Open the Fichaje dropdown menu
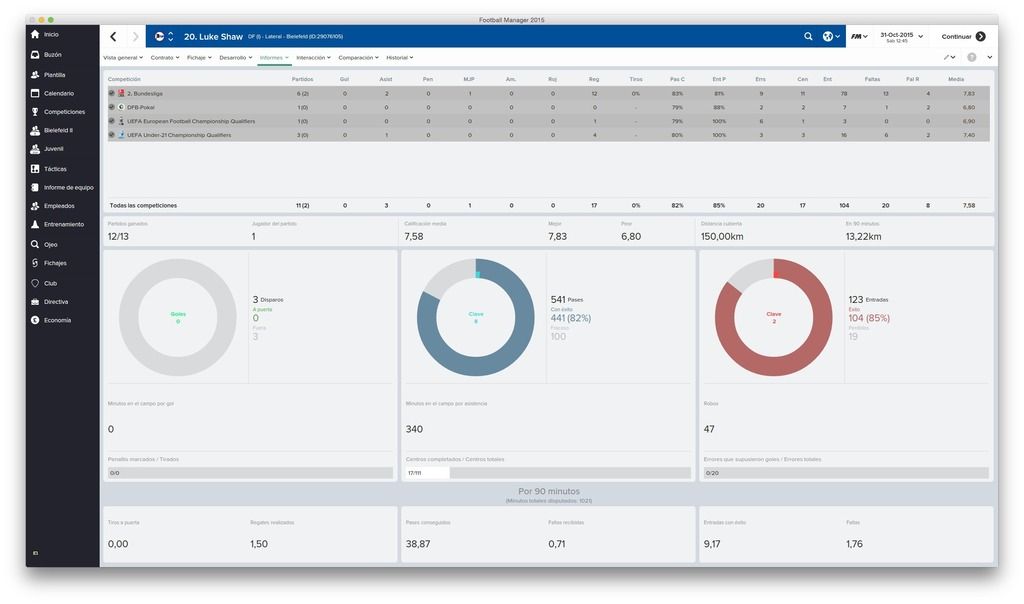The width and height of the screenshot is (1024, 604). (199, 57)
